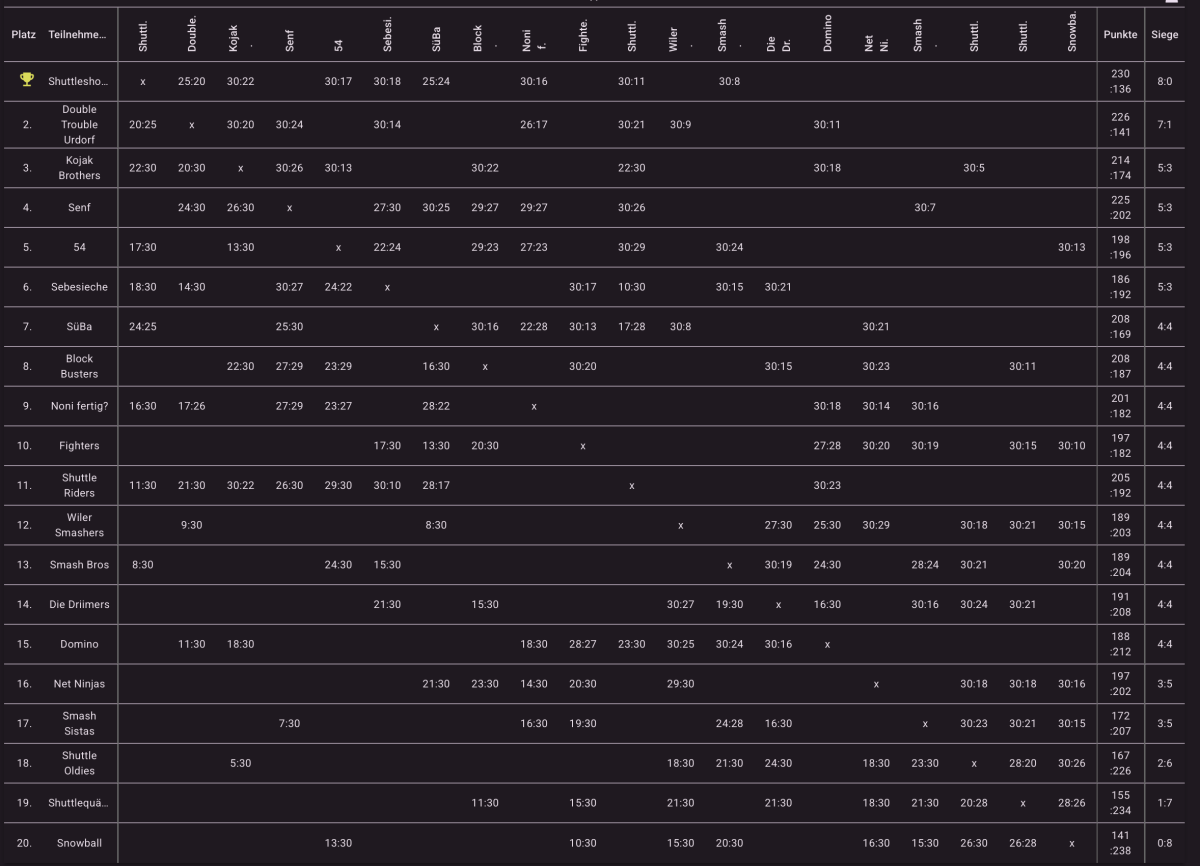This screenshot has height=866, width=1200.
Task: Sort by the Siege column header
Action: pos(1164,35)
